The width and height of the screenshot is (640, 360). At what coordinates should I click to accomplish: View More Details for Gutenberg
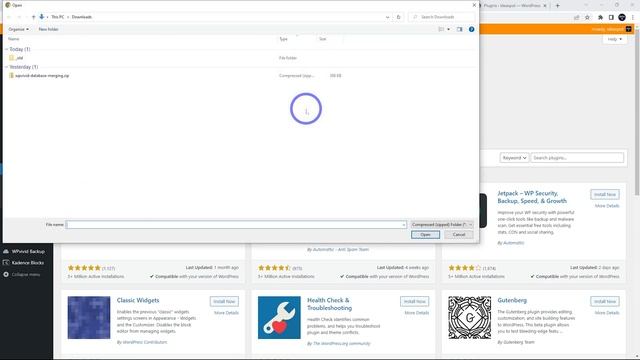607,313
